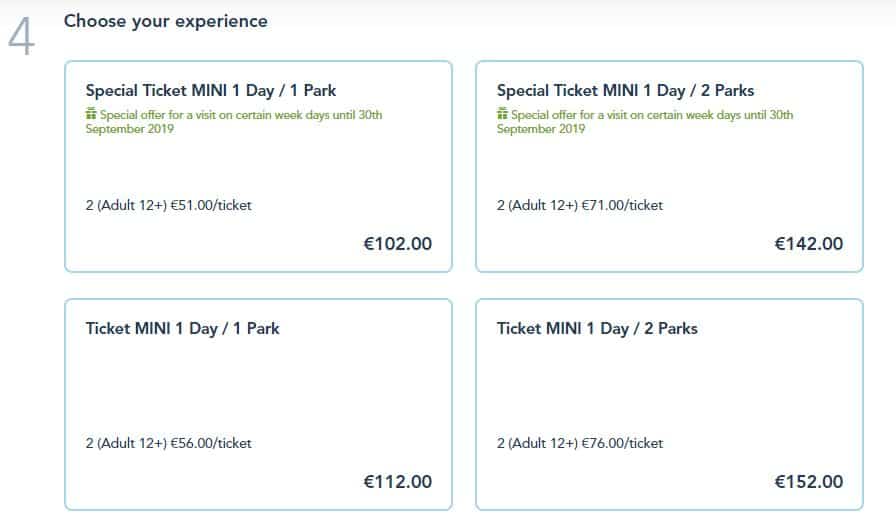The height and width of the screenshot is (519, 896).
Task: Click the €102.00 total price
Action: pyautogui.click(x=398, y=244)
